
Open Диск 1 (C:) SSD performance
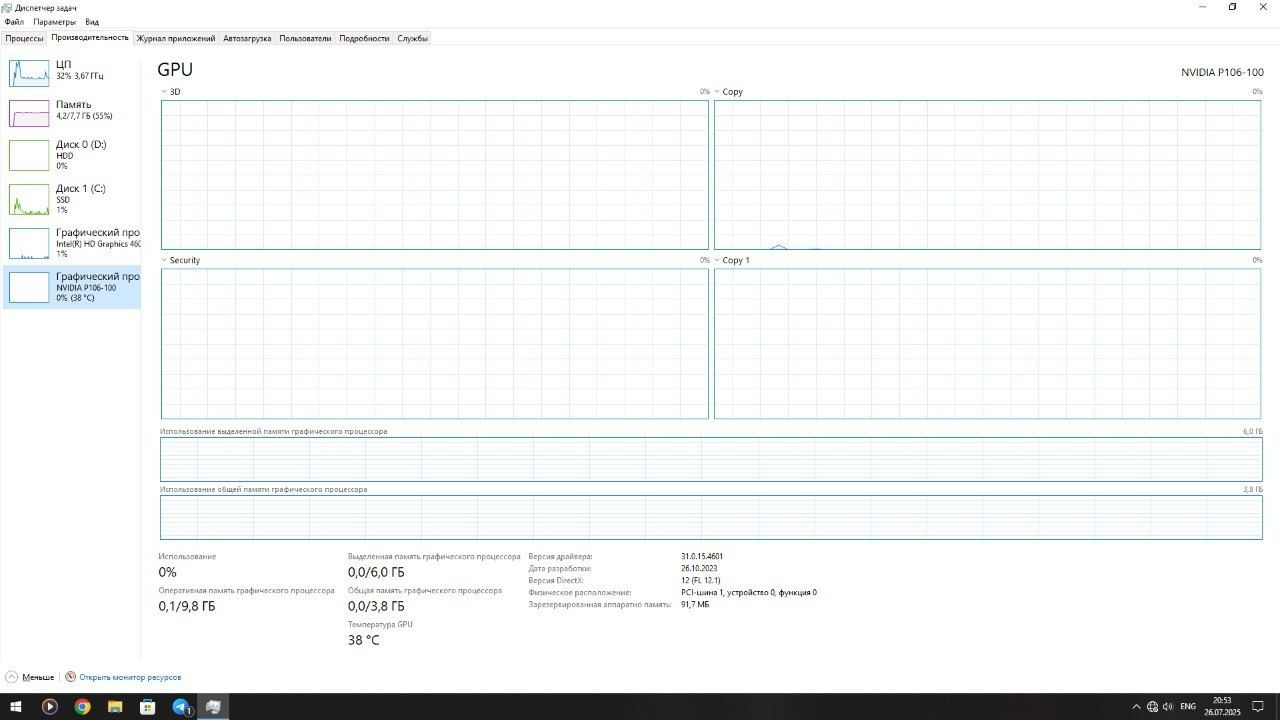[71, 199]
